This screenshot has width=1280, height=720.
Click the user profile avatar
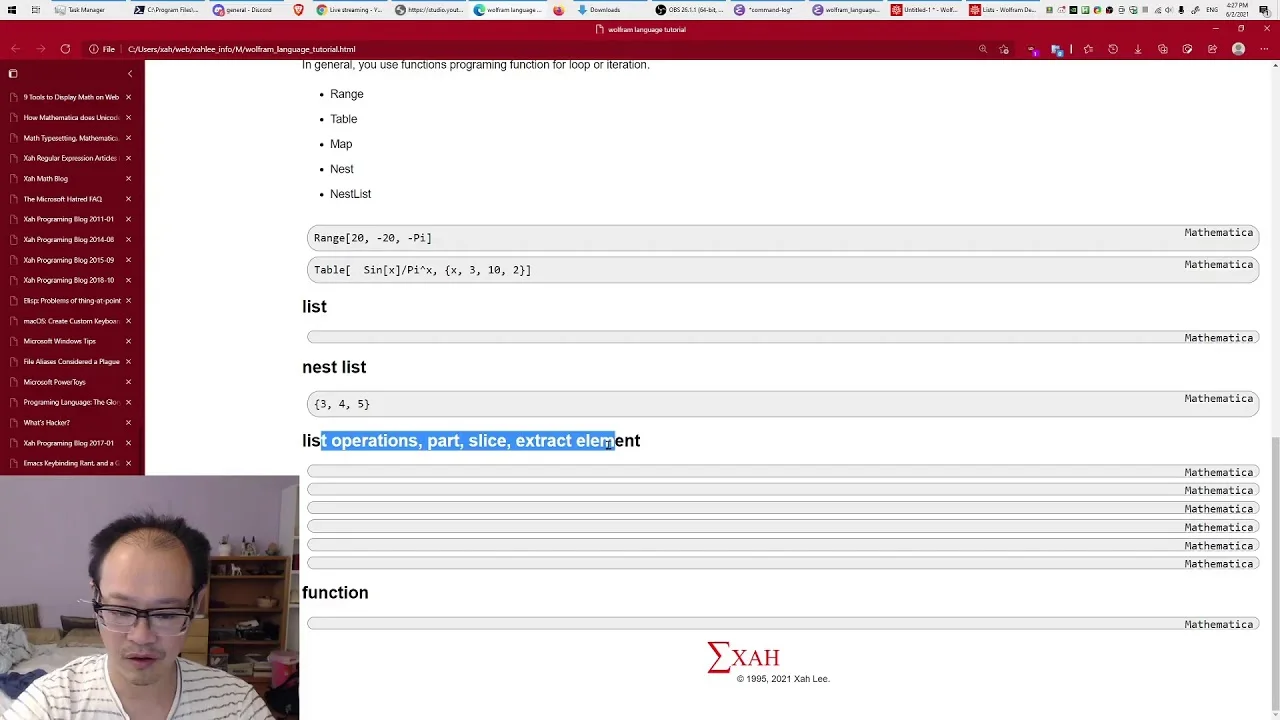click(x=1239, y=49)
